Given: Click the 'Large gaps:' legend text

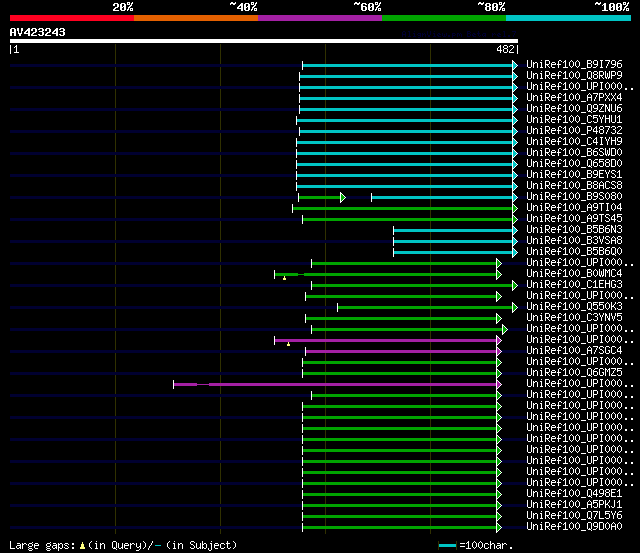Looking at the screenshot, I should 42,545.
